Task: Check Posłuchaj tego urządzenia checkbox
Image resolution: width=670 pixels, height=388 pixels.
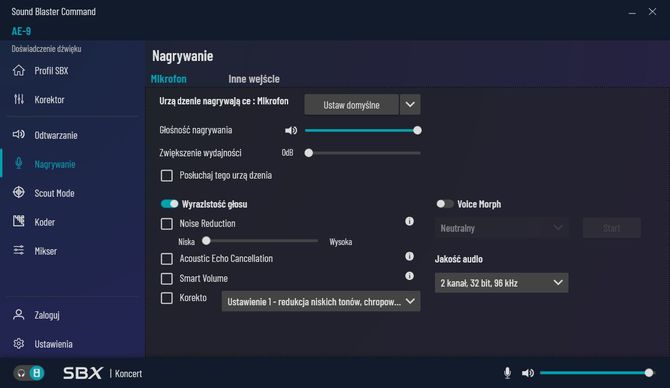Action: tap(167, 176)
